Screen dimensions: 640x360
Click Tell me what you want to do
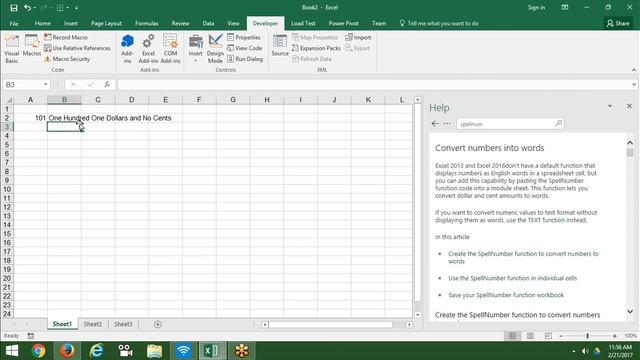(439, 23)
